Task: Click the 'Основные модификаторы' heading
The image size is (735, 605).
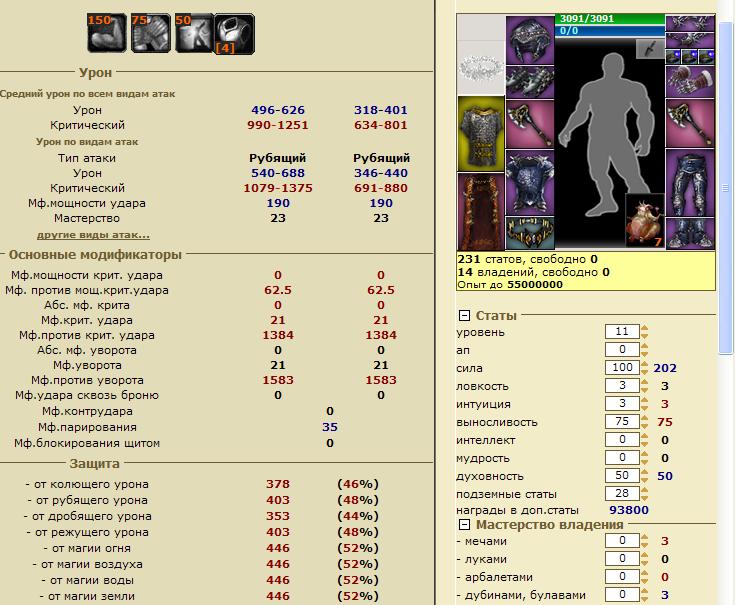Action: (95, 254)
